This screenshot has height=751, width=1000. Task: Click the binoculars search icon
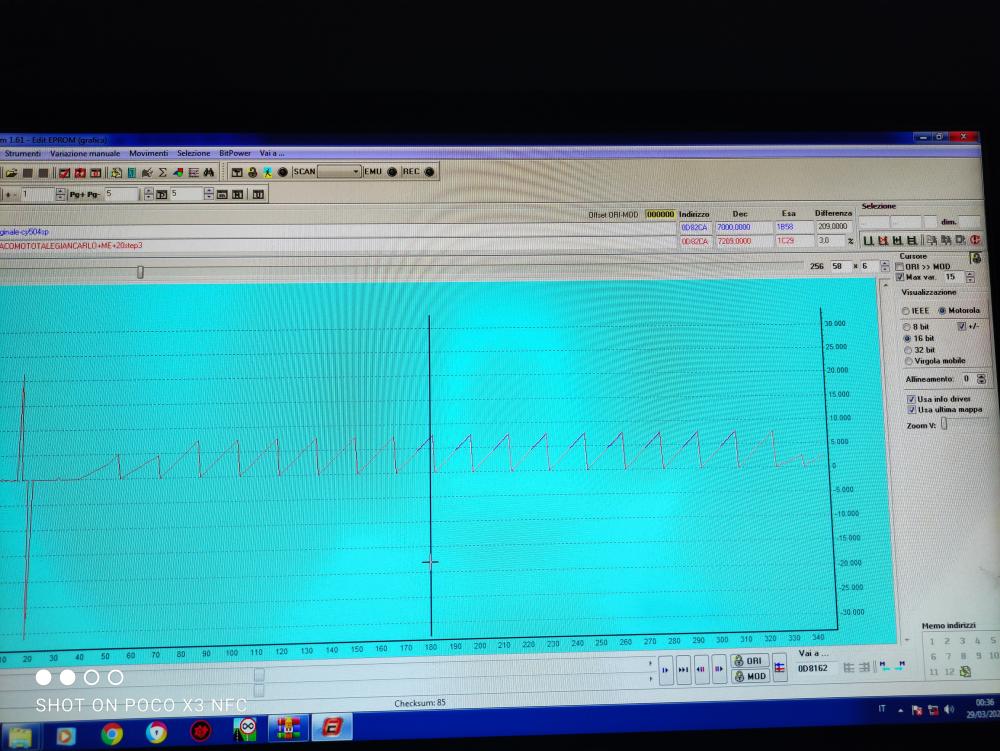tap(209, 173)
